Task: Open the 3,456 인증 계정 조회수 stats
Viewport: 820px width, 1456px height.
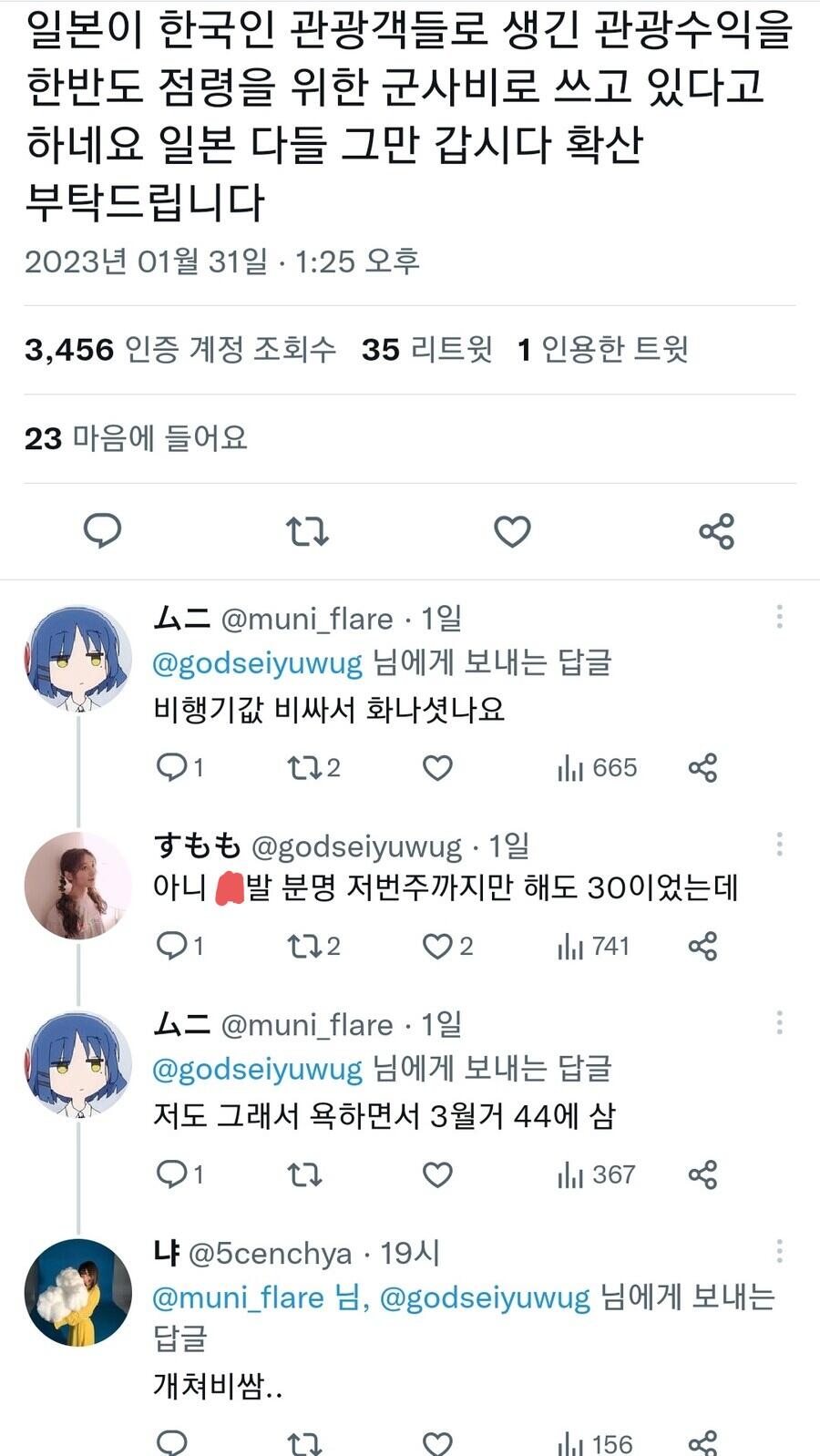Action: click(x=179, y=349)
